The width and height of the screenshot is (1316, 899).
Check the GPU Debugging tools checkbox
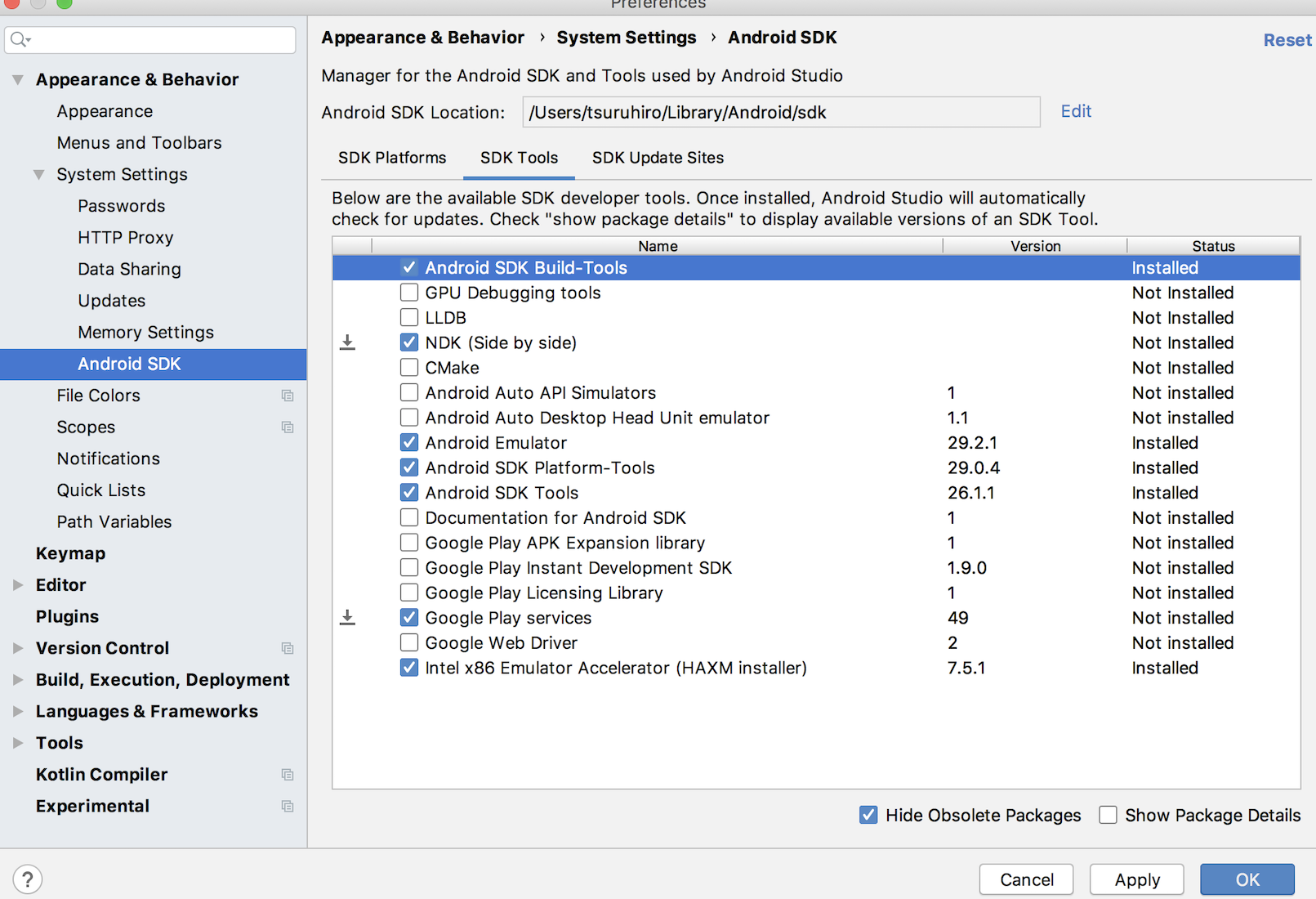click(x=409, y=293)
